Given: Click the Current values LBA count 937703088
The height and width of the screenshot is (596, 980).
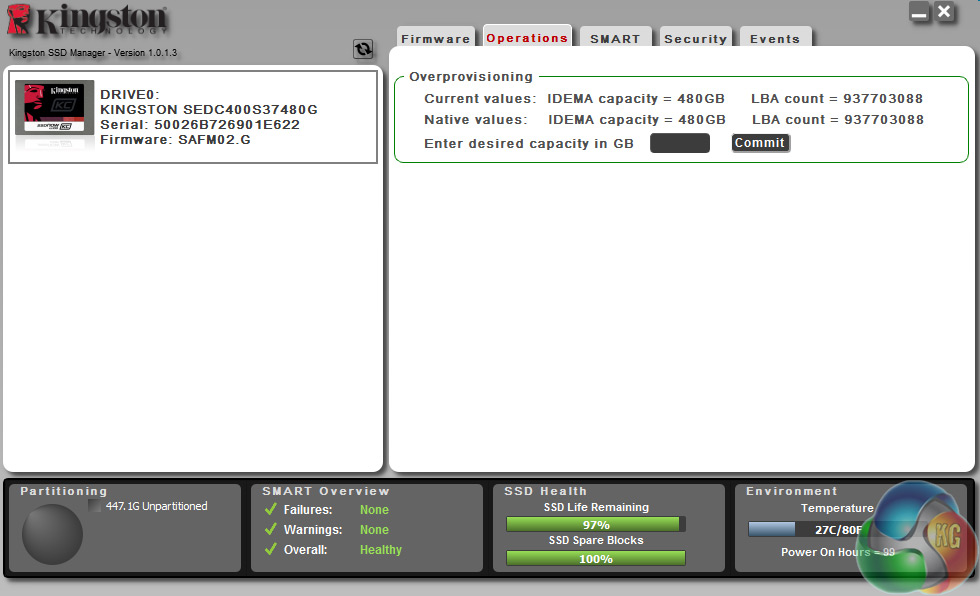Looking at the screenshot, I should (837, 99).
